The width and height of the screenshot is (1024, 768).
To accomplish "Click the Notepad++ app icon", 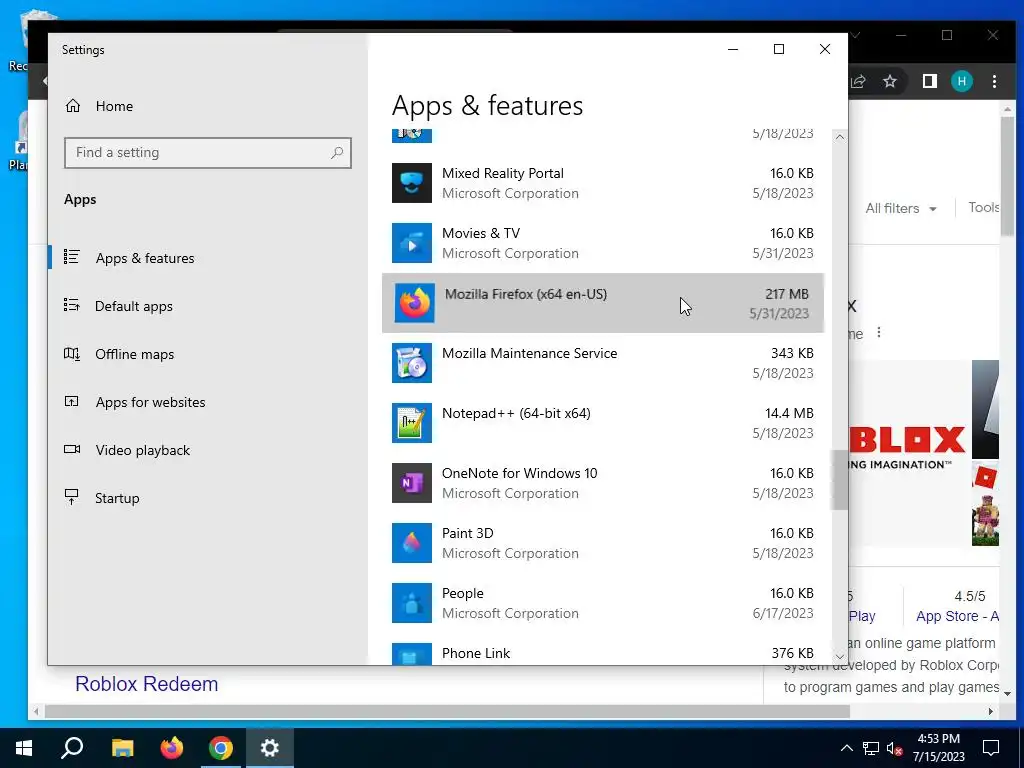I will pyautogui.click(x=411, y=423).
